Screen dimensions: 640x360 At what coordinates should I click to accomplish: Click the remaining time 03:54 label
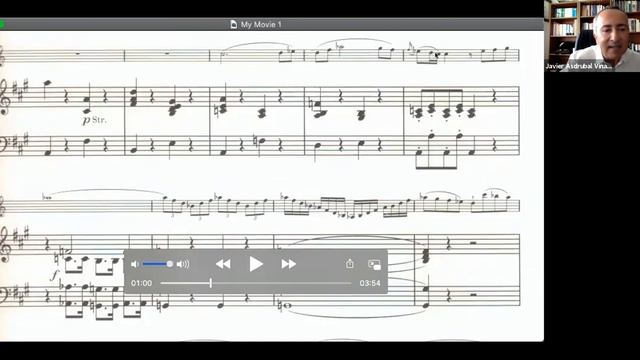coord(370,283)
